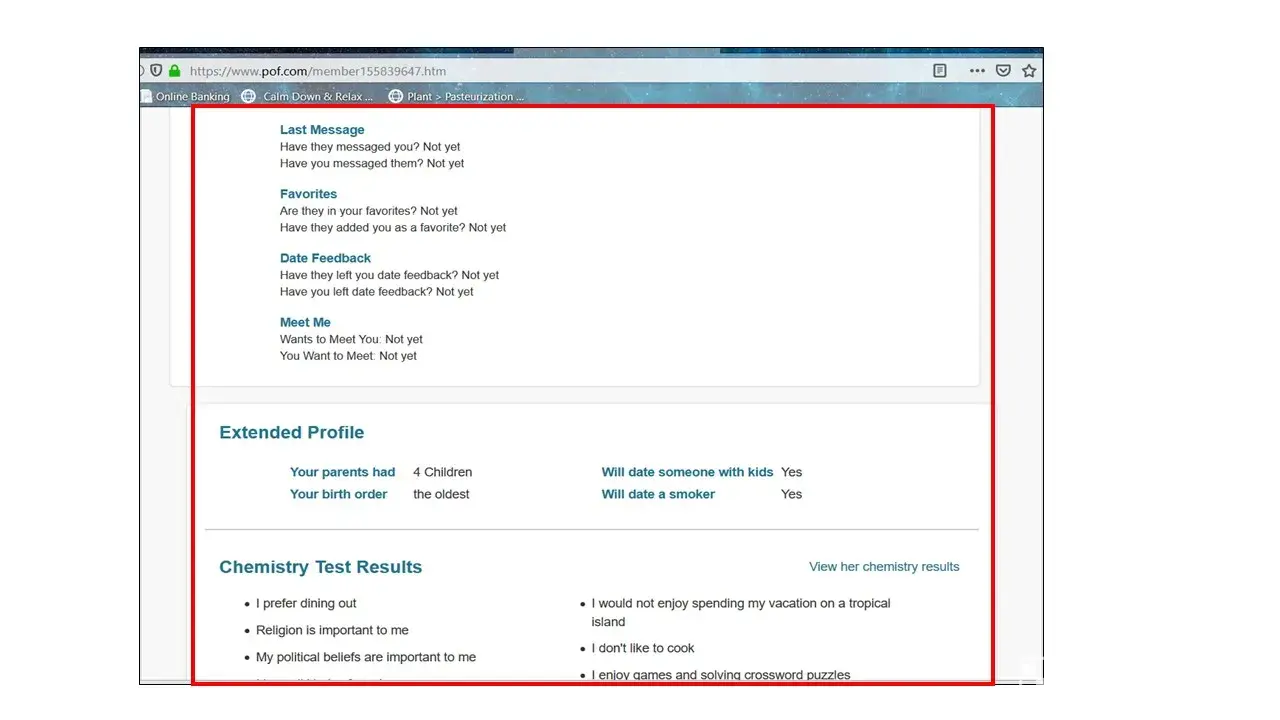
Task: Click the Date Feedback heading
Action: pyautogui.click(x=325, y=258)
